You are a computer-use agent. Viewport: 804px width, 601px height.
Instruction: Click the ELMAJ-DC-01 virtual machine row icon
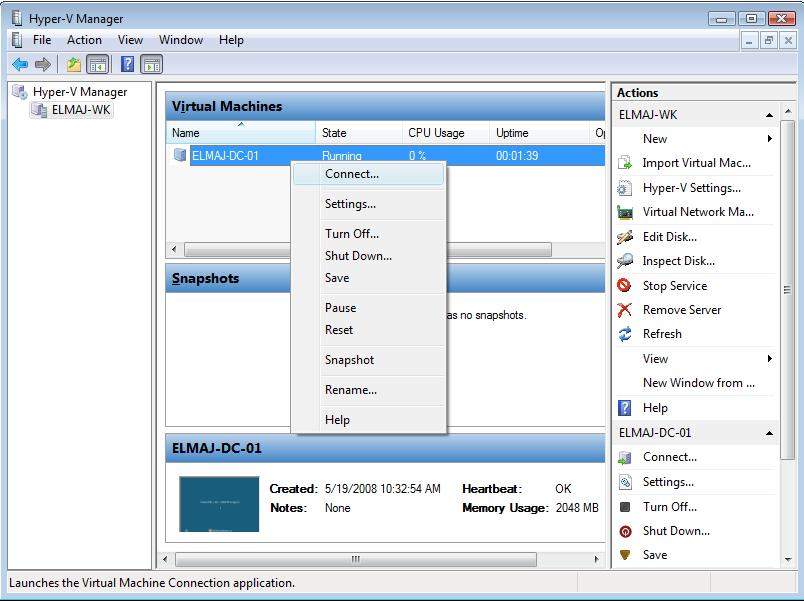[180, 154]
